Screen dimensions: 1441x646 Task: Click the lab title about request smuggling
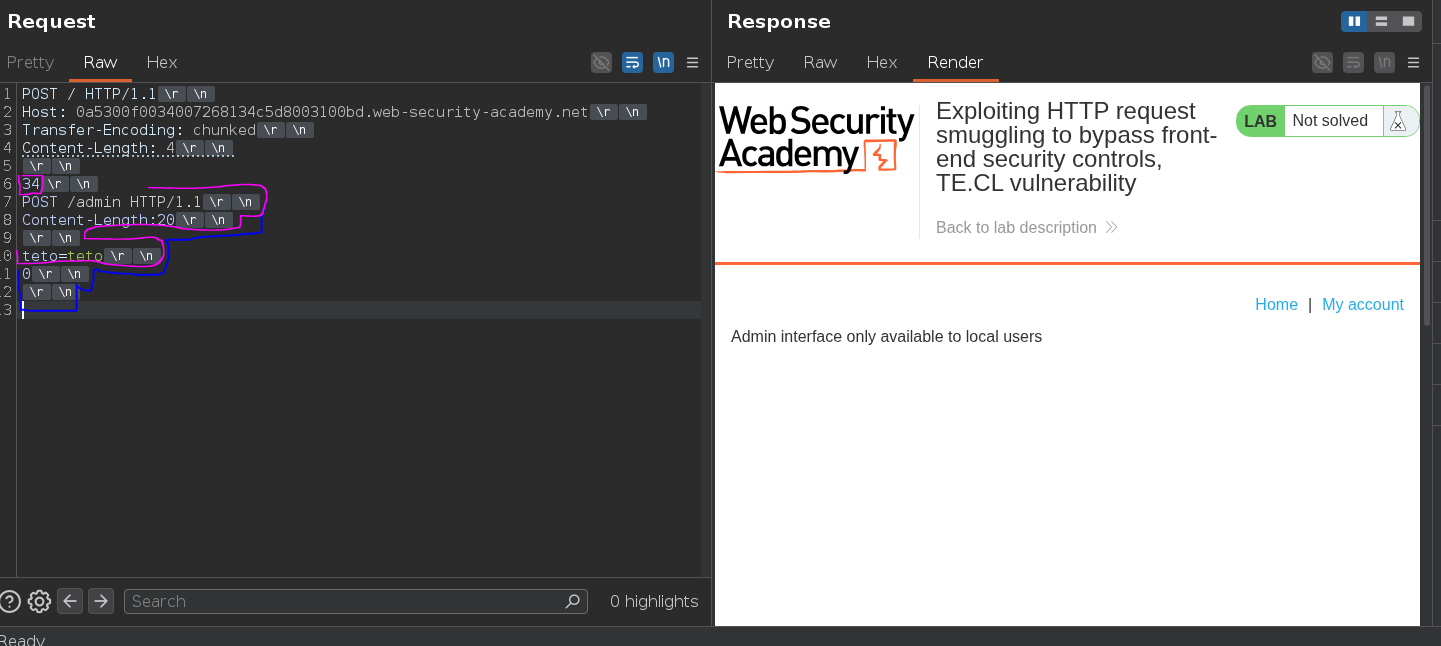click(1076, 147)
